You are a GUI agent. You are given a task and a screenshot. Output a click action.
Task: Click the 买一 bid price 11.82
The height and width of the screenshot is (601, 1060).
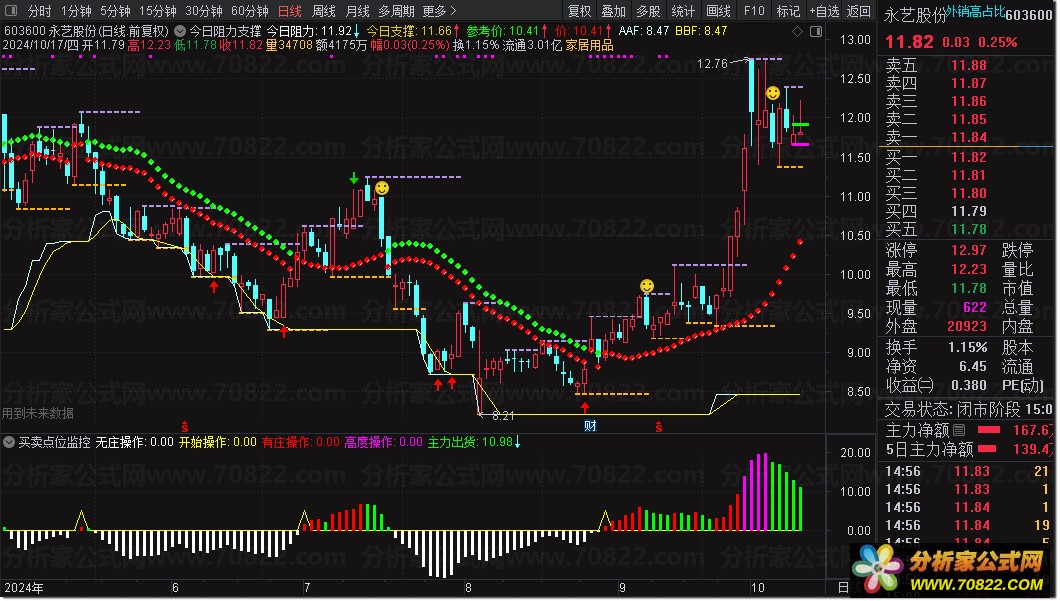tap(969, 158)
